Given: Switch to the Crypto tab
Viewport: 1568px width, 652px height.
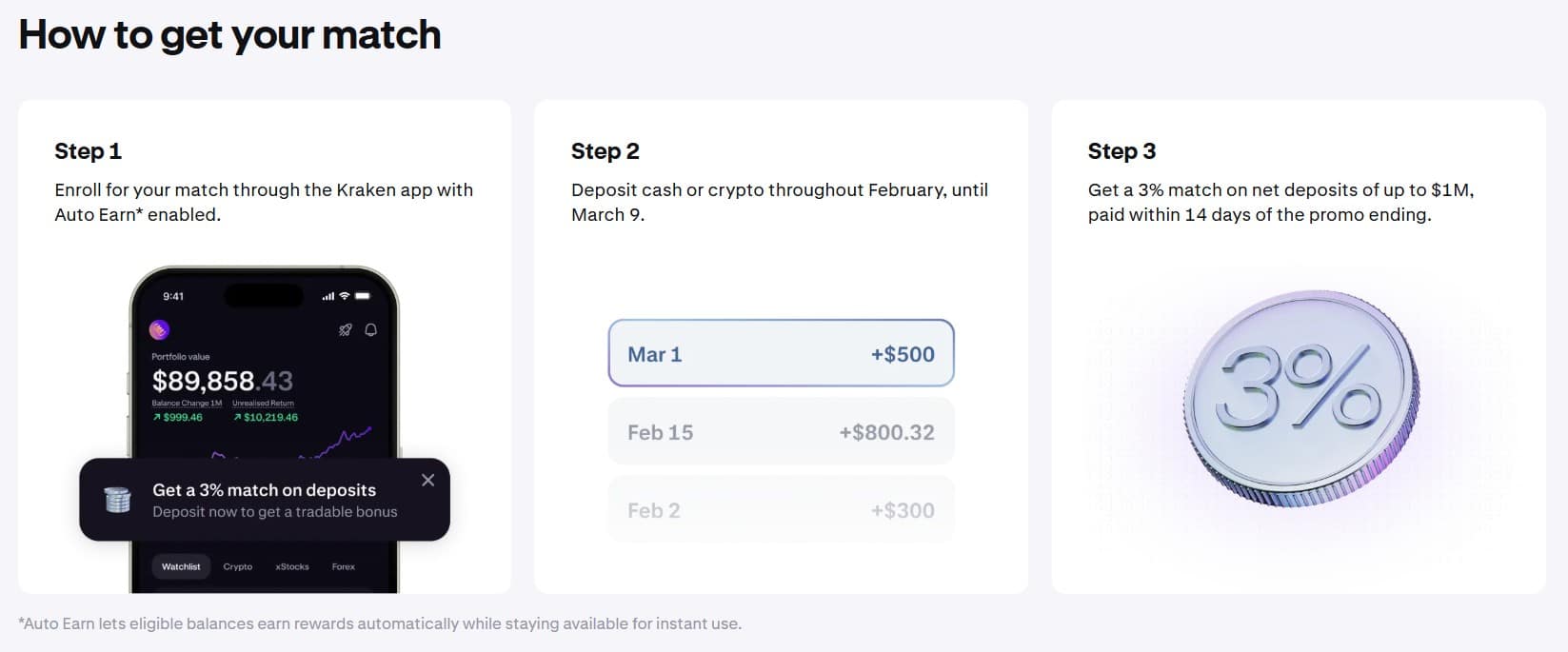Looking at the screenshot, I should (237, 566).
